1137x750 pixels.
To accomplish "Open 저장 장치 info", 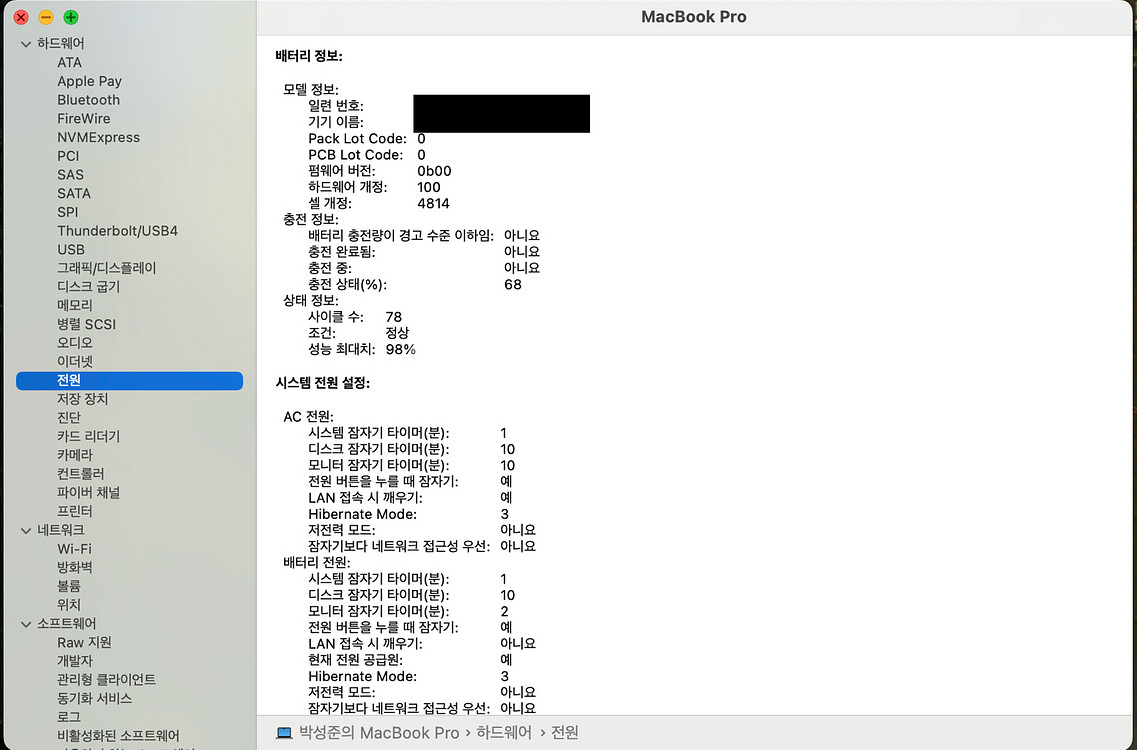I will coord(83,399).
